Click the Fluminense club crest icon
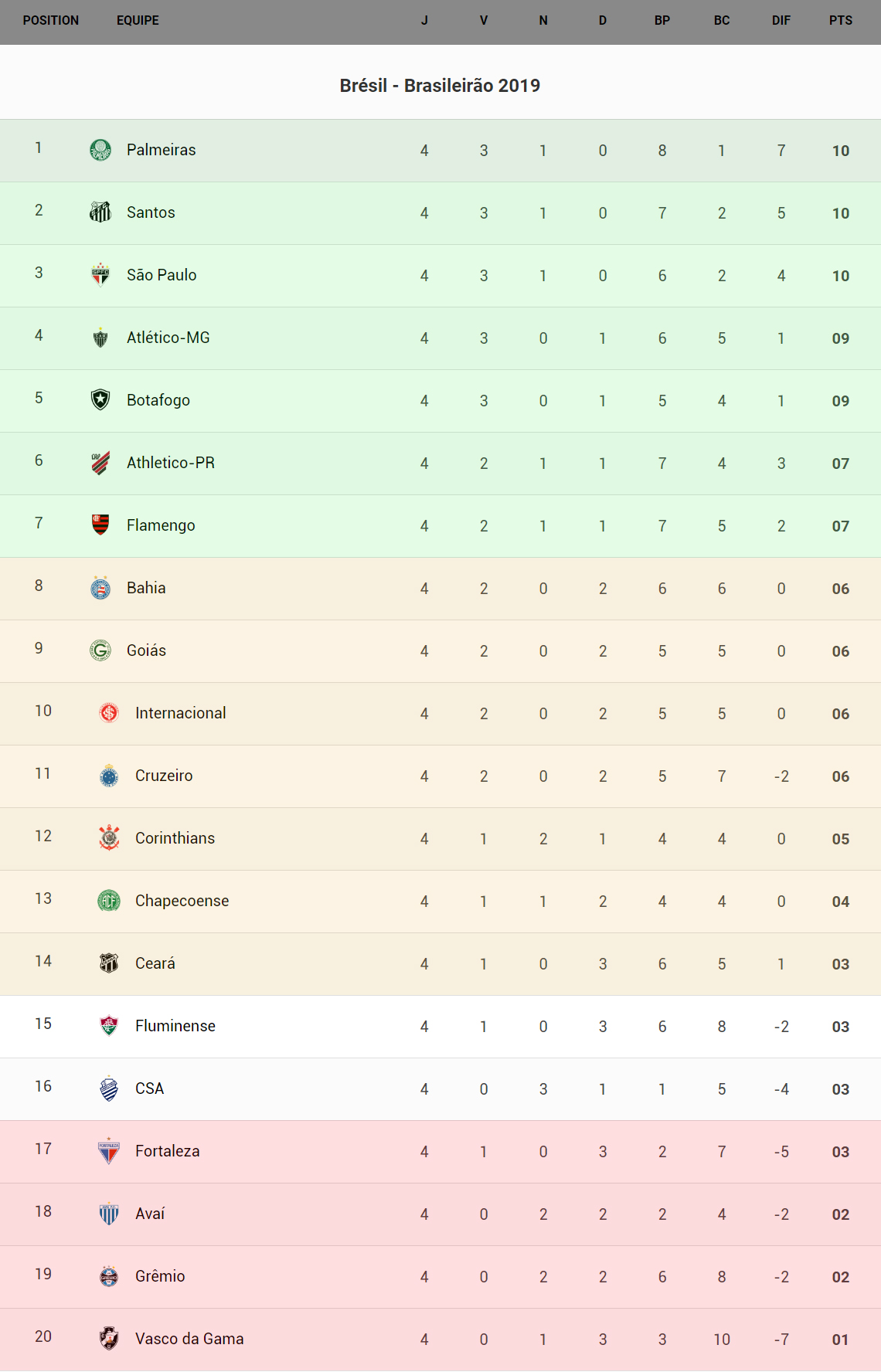The image size is (881, 1372). coord(109,1026)
